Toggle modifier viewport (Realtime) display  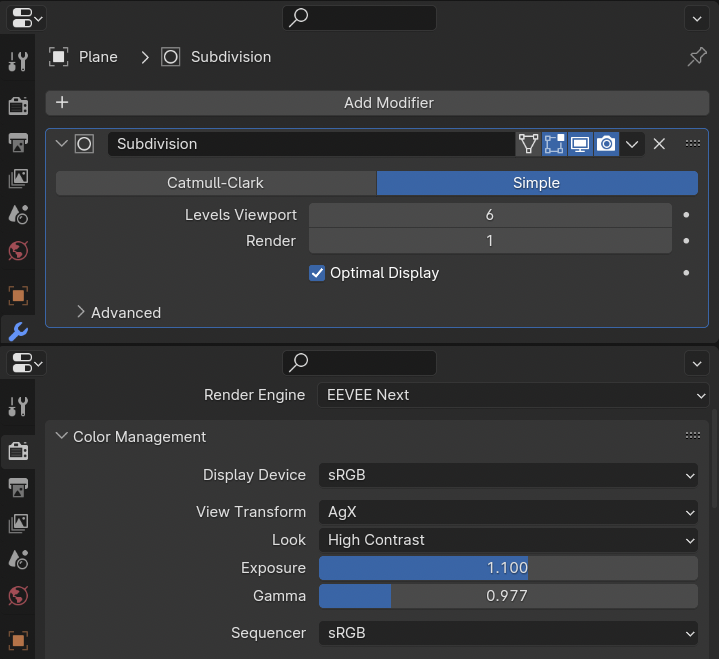[581, 144]
